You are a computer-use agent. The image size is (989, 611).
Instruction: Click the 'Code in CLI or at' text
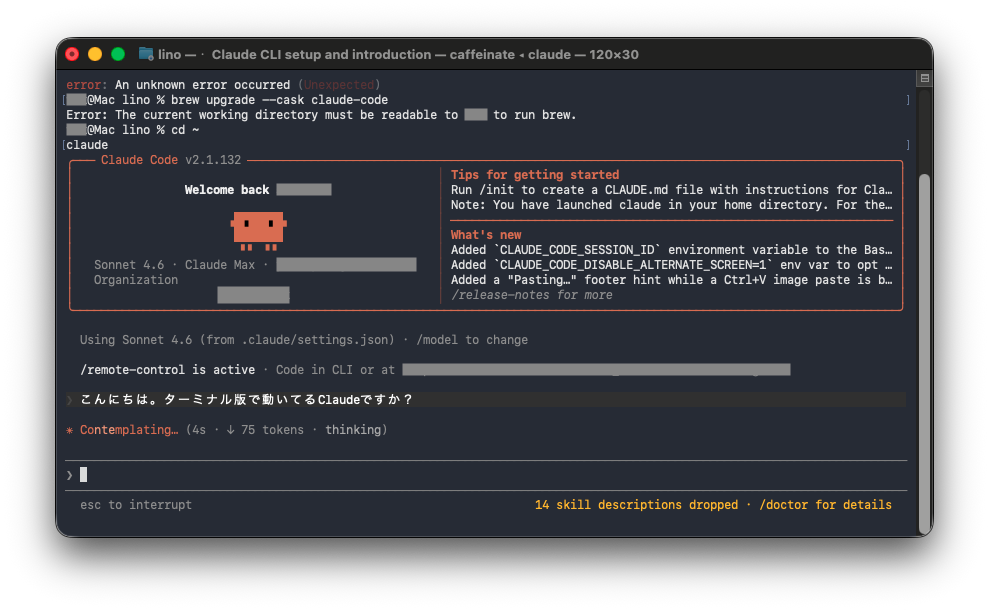335,370
